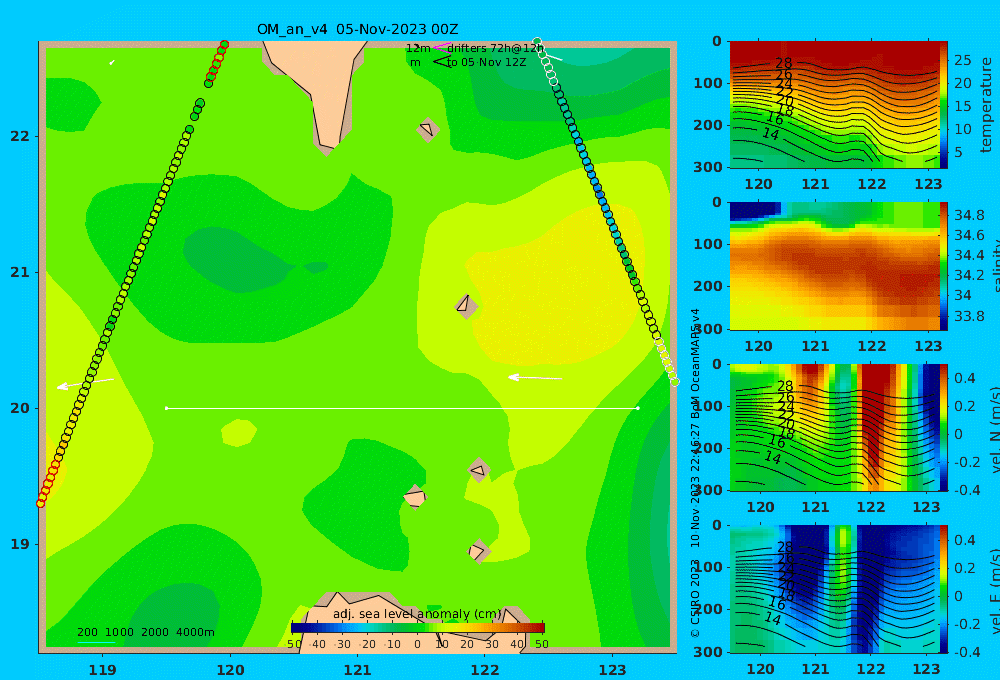Click the small triangular island near 20.75°N
1000x680 pixels.
pos(466,306)
